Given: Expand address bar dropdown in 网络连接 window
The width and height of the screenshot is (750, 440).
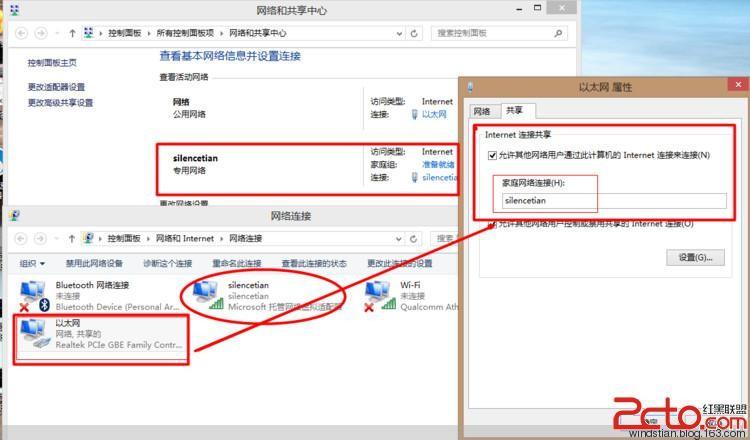Looking at the screenshot, I should pos(398,238).
